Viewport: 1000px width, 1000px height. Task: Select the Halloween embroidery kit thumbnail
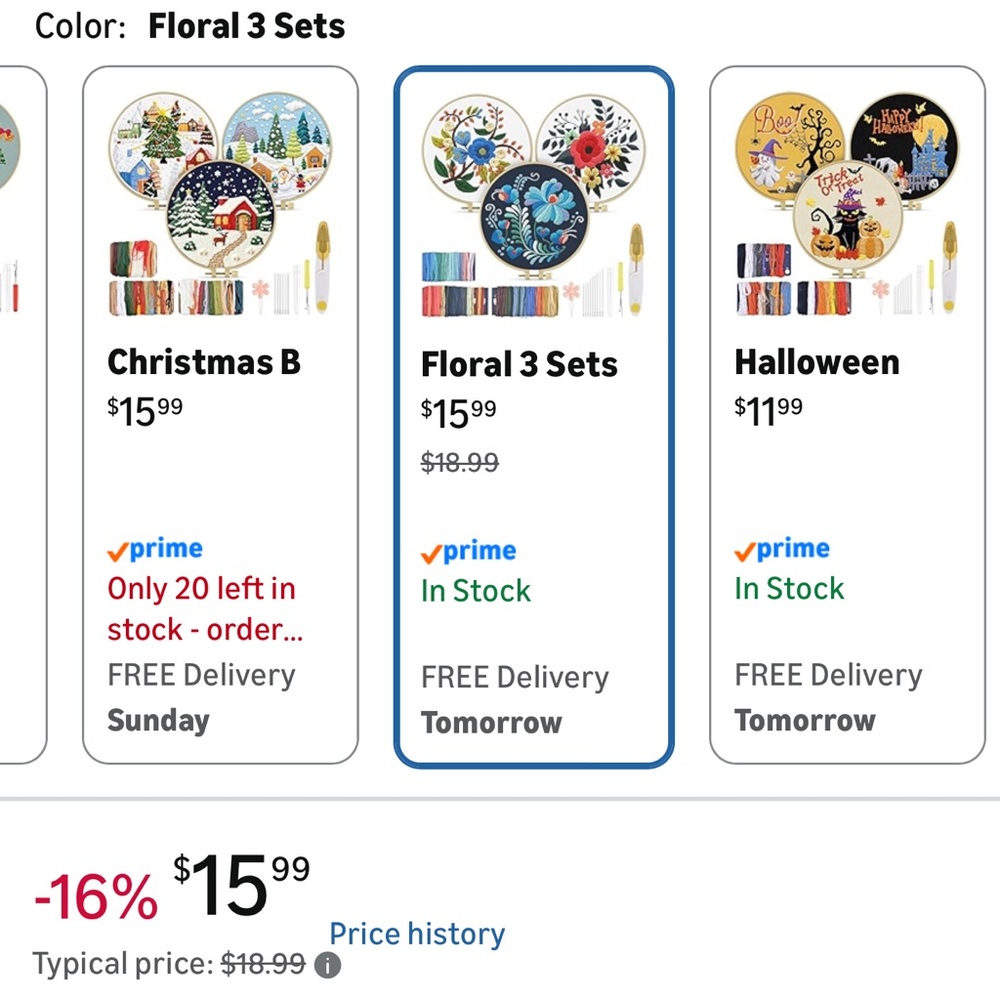(x=847, y=204)
